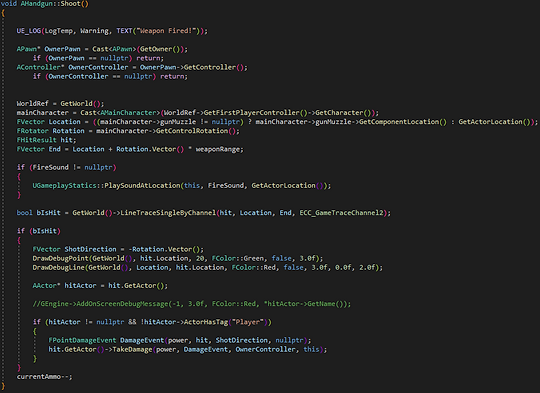Select the ECC_GameTraceChannel2 argument

coord(341,213)
